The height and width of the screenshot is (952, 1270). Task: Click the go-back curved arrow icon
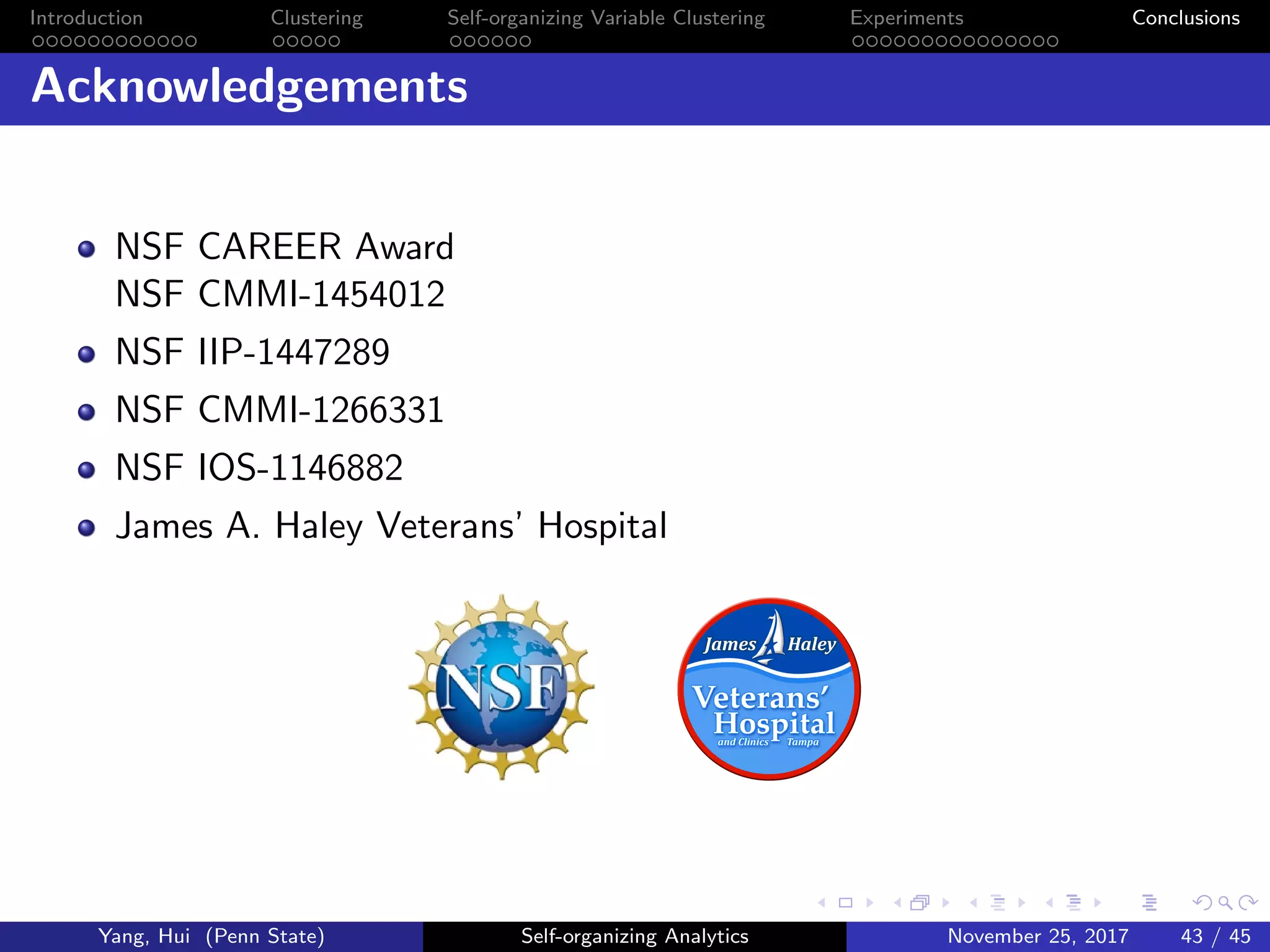[1202, 903]
